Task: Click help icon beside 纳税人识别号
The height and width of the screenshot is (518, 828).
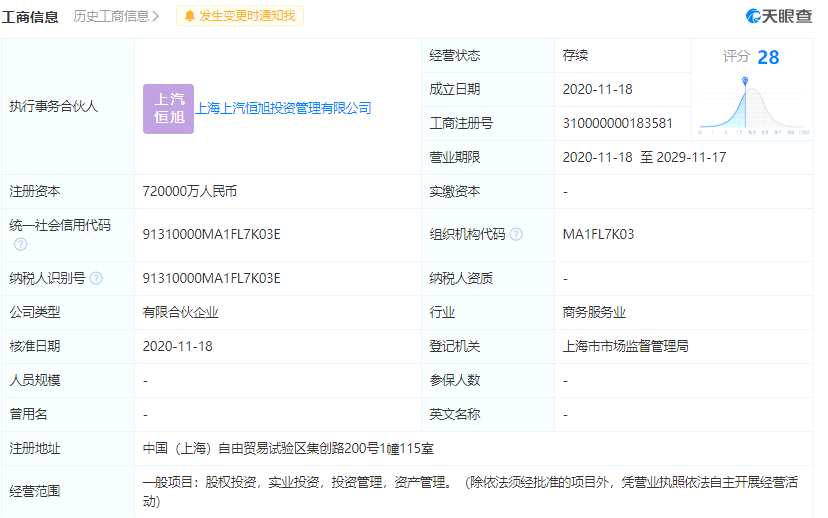Action: click(x=96, y=278)
